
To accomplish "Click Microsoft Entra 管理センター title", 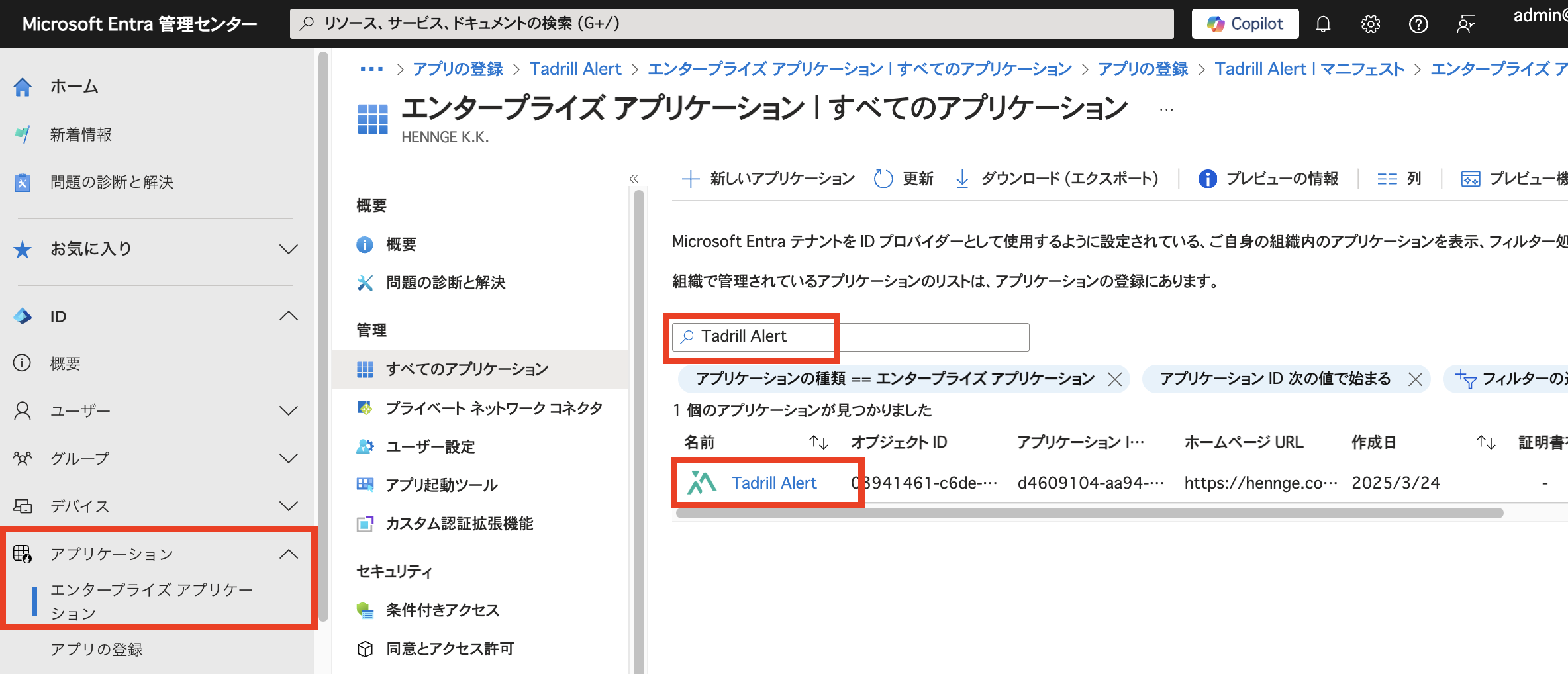I will pyautogui.click(x=140, y=24).
